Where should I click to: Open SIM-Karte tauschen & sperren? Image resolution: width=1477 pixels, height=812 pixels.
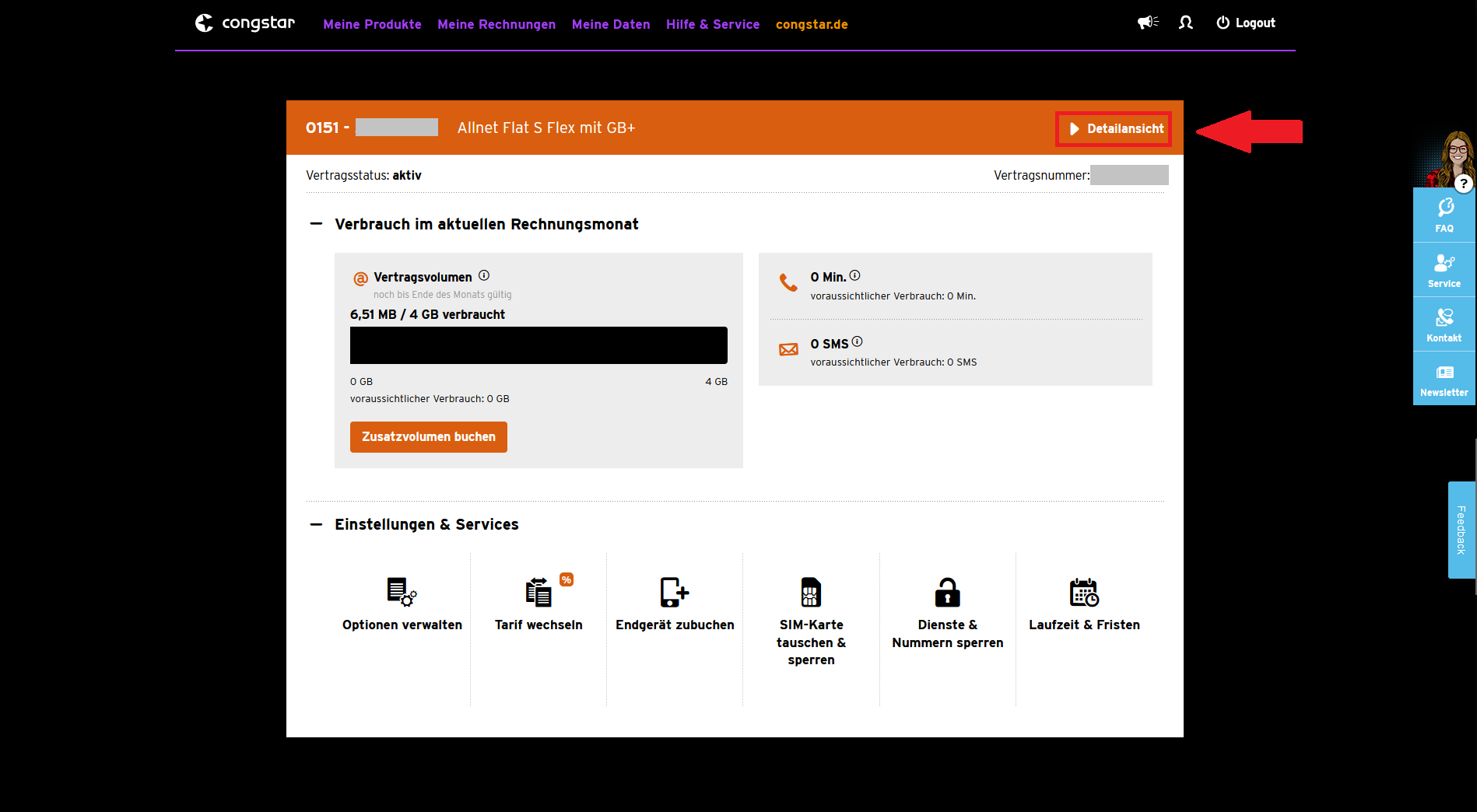click(811, 593)
